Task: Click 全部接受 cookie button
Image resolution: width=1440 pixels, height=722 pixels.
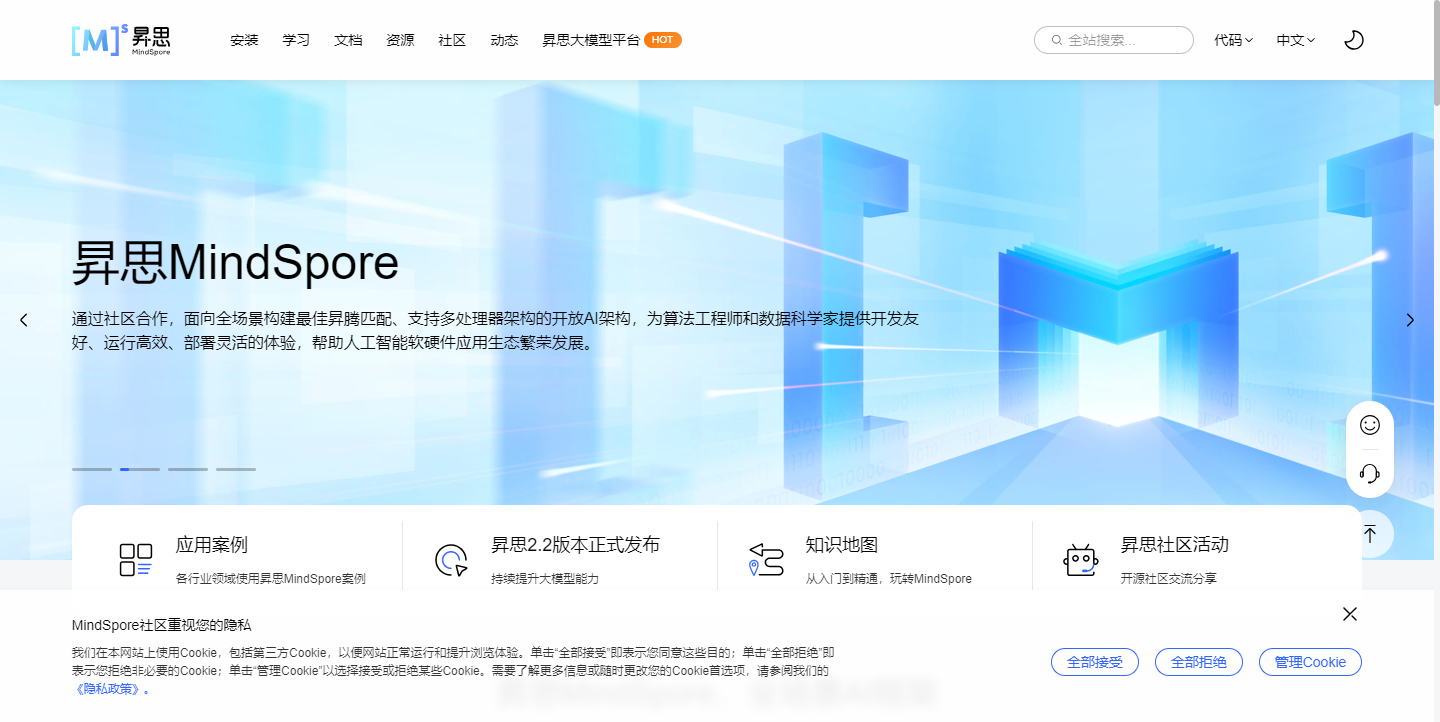Action: click(x=1095, y=662)
